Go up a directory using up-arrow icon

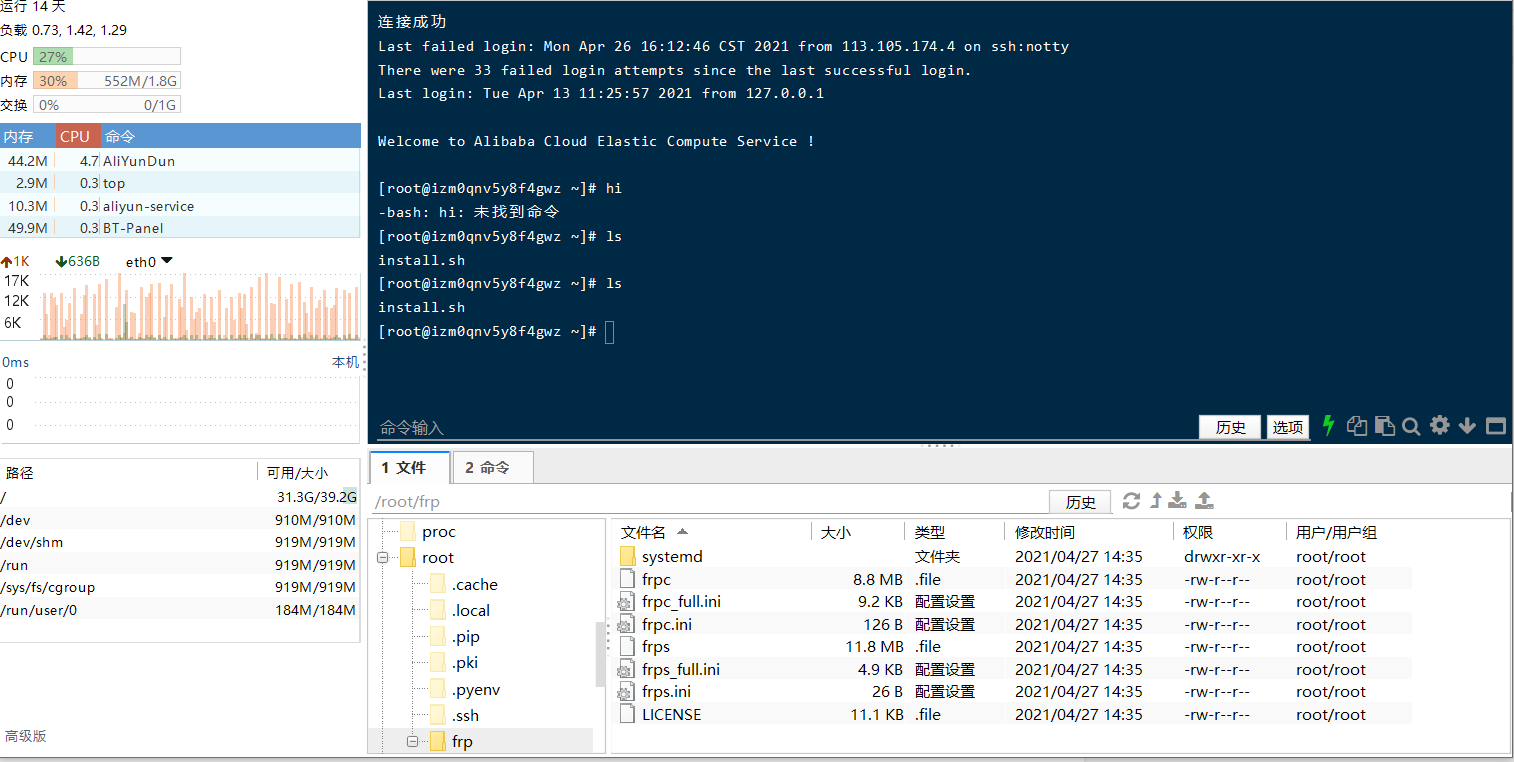pos(1154,500)
